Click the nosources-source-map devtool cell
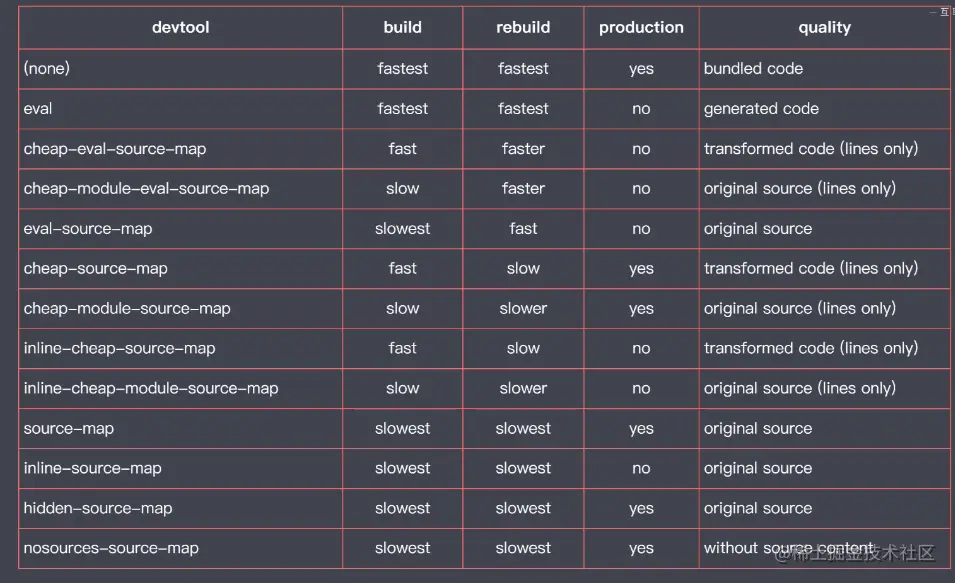Image resolution: width=955 pixels, height=583 pixels. [x=180, y=548]
